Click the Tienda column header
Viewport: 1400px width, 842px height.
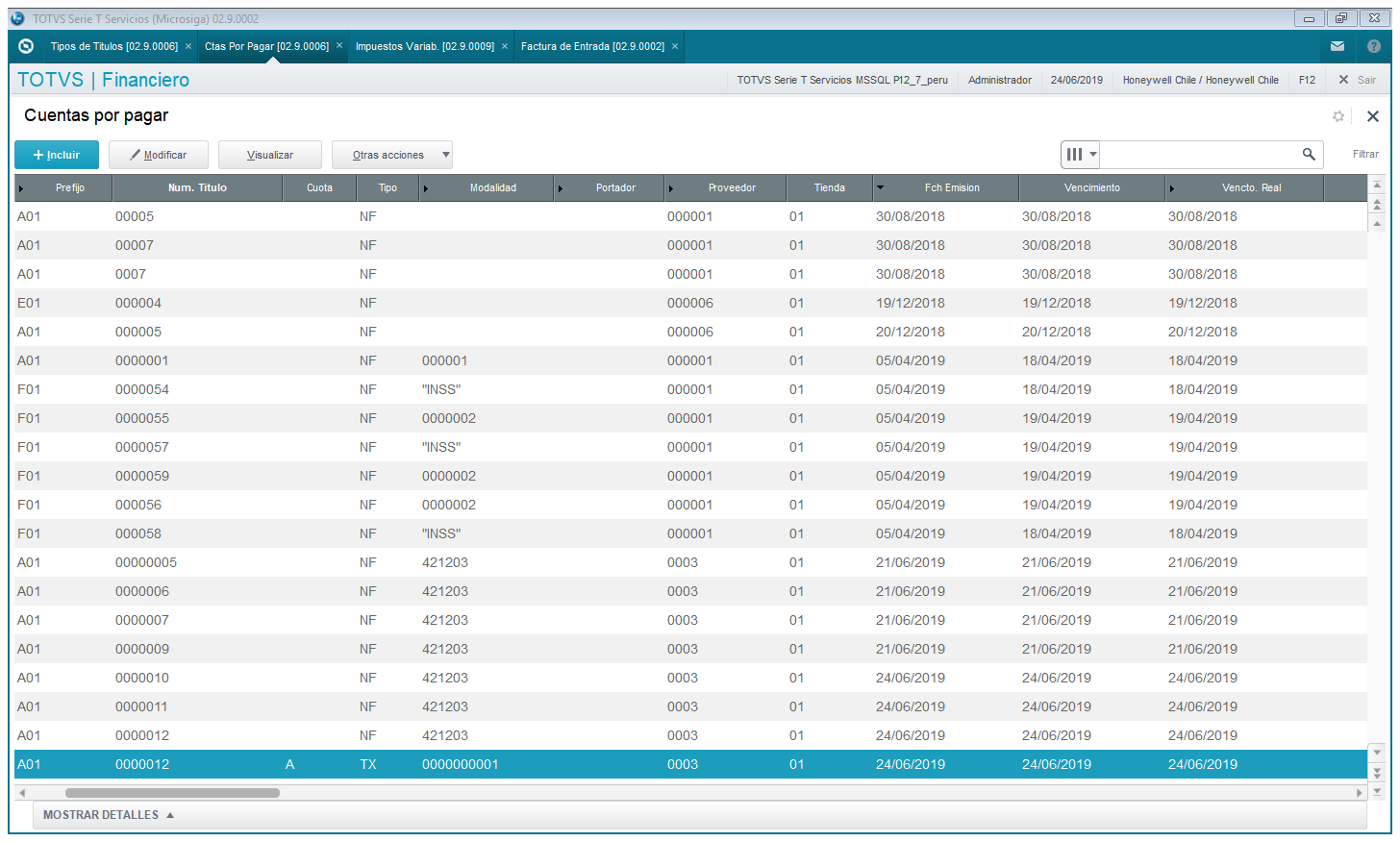click(x=830, y=187)
